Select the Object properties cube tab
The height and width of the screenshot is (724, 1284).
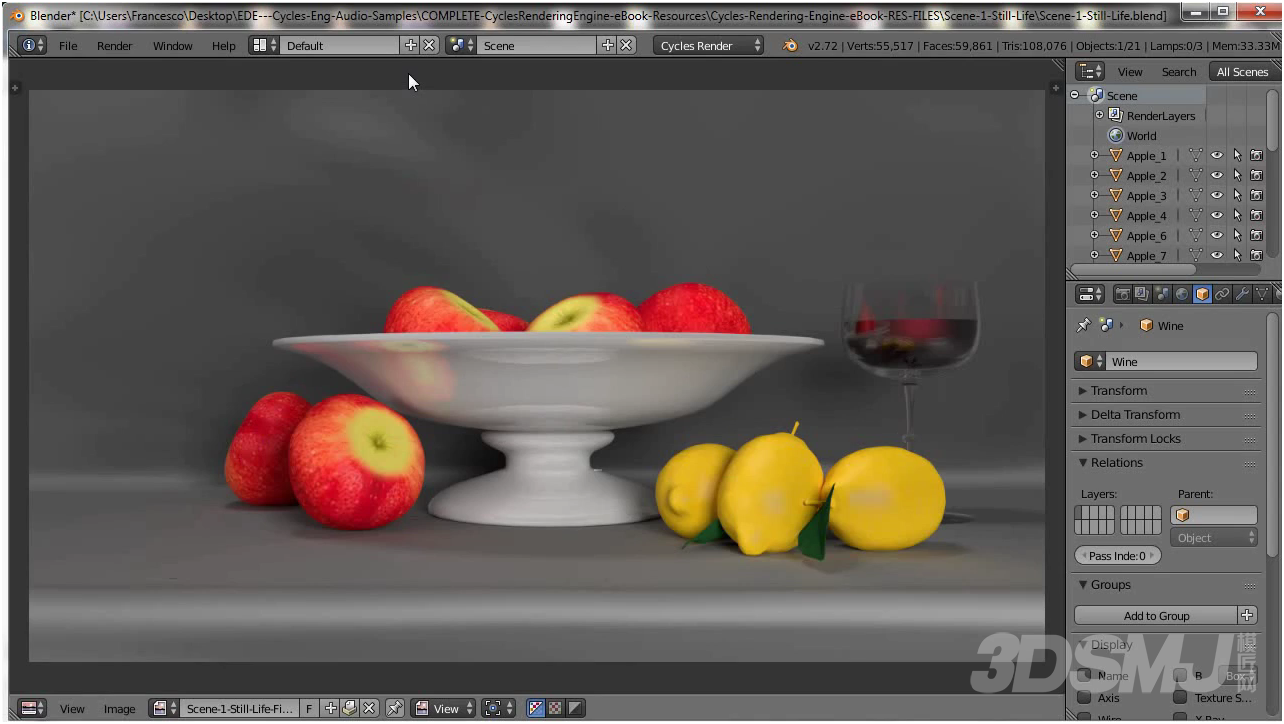[x=1202, y=294]
